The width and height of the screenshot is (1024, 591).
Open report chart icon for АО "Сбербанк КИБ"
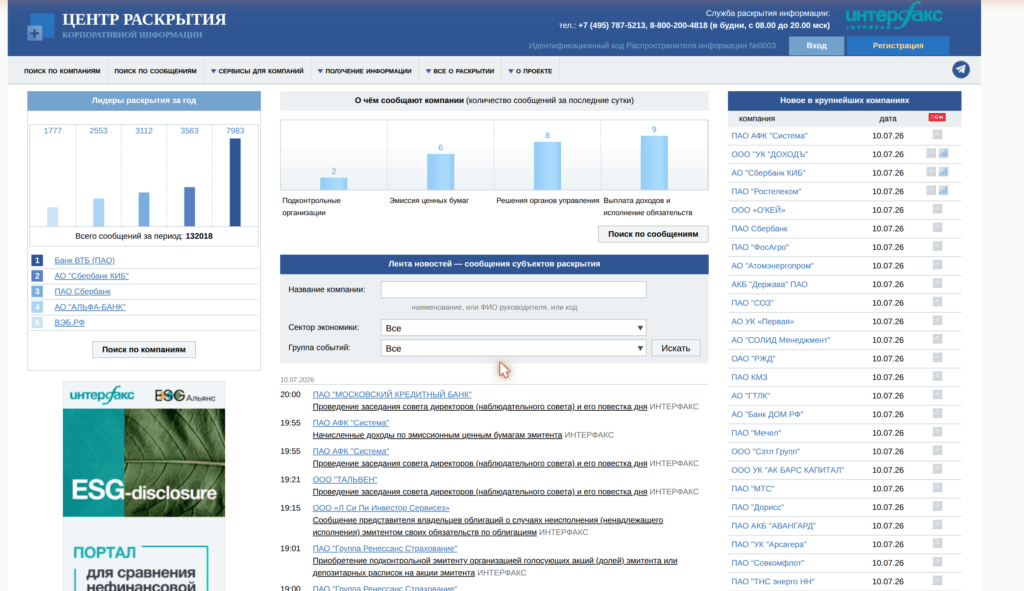pos(943,172)
